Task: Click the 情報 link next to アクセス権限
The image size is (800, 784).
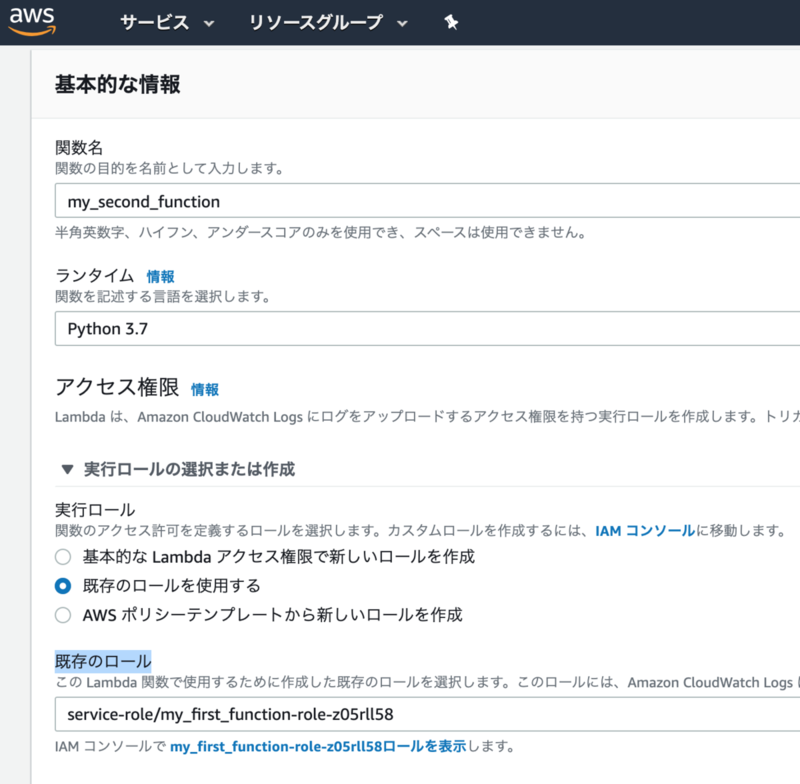Action: point(205,390)
